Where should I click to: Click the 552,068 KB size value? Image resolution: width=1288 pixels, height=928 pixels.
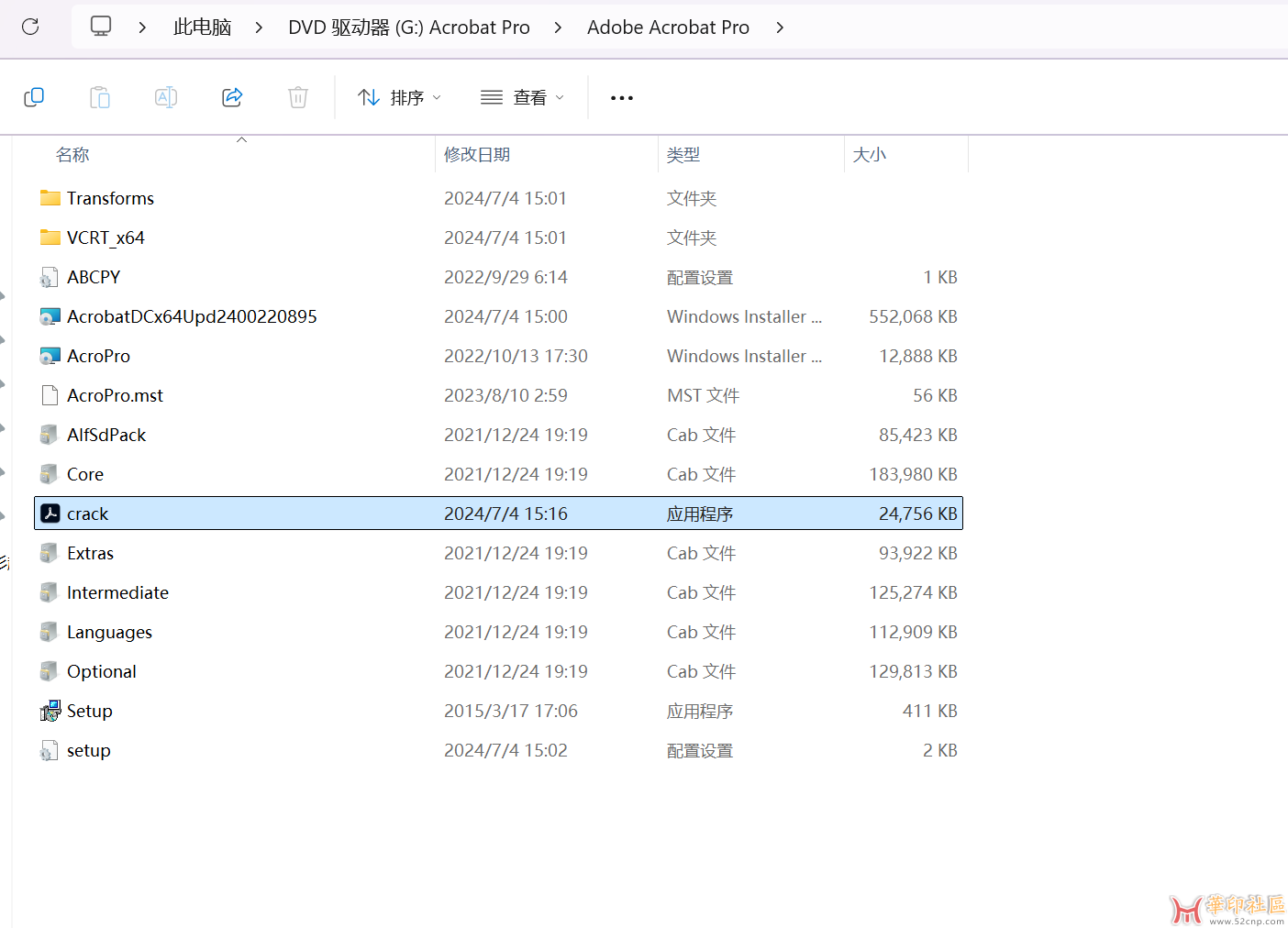click(913, 316)
